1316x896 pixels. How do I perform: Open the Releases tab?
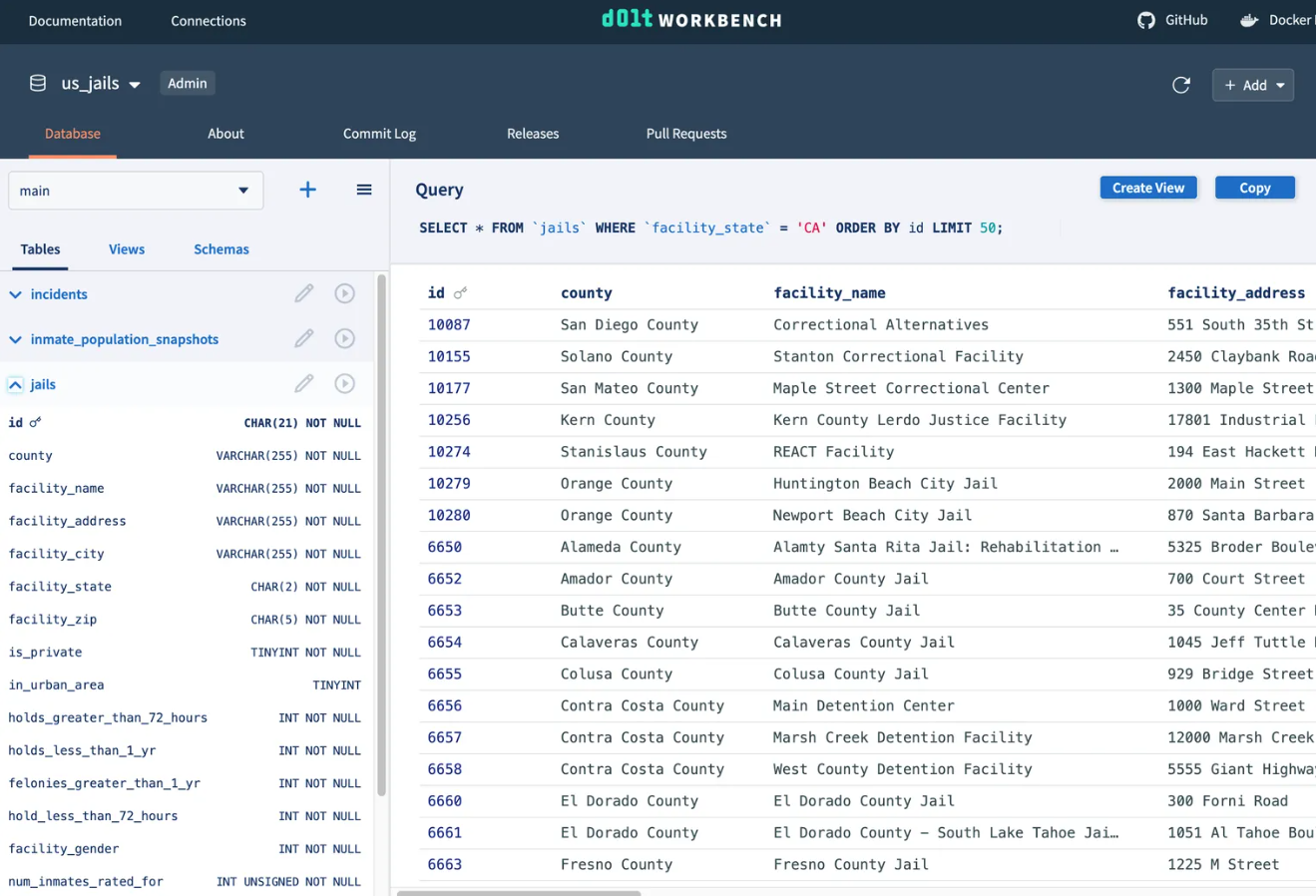(x=533, y=134)
